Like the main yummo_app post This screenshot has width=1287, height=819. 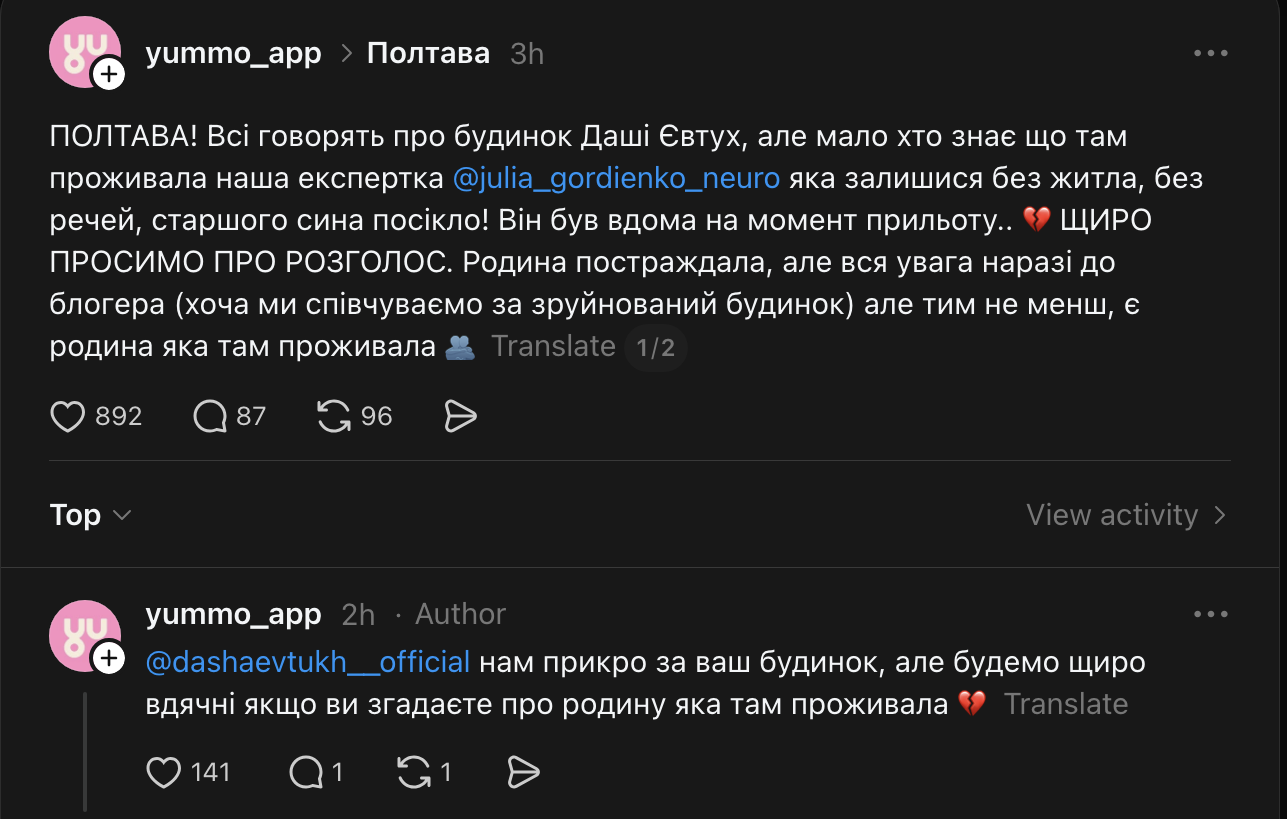coord(68,416)
